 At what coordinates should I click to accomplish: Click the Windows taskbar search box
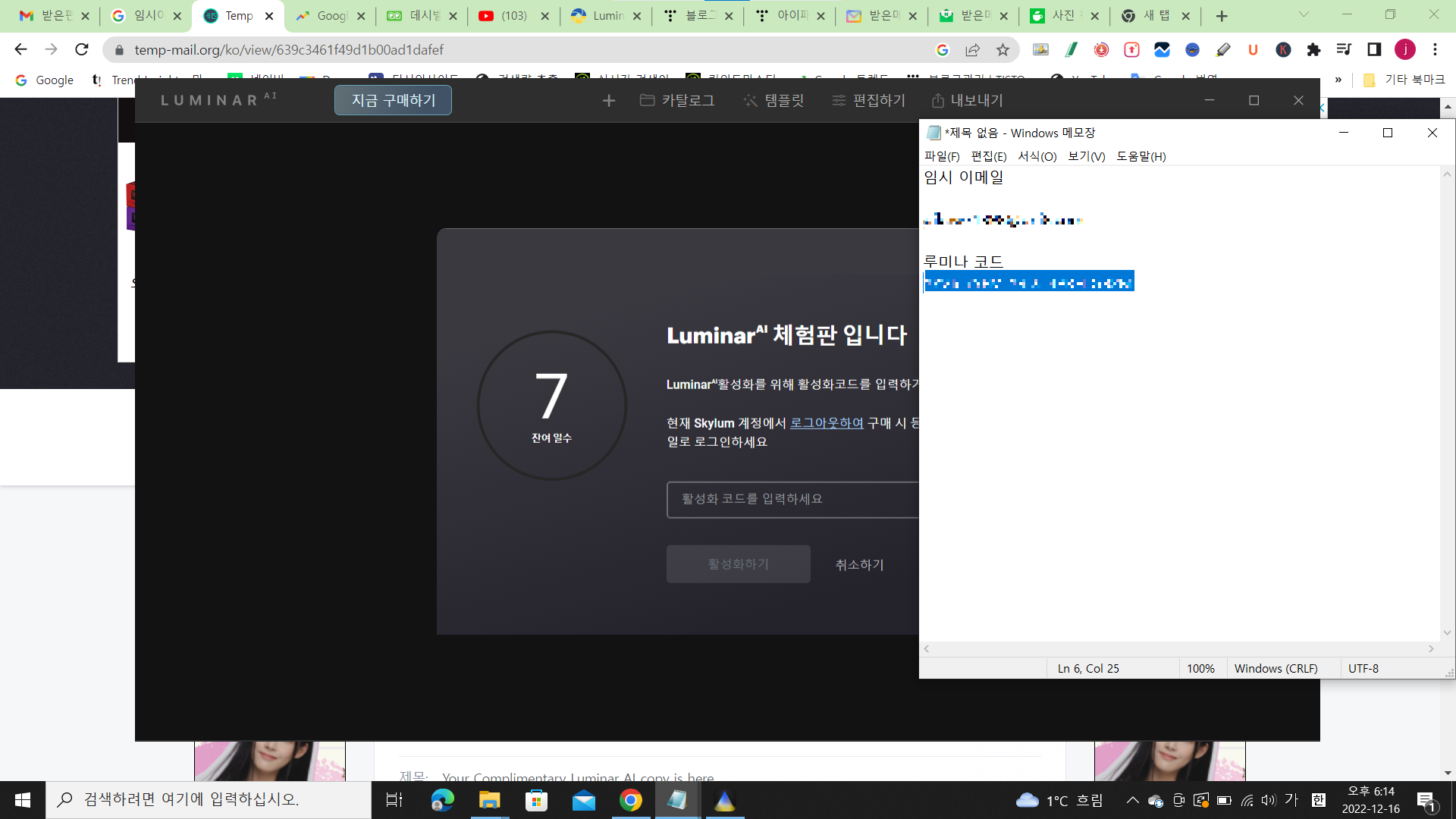pyautogui.click(x=209, y=800)
